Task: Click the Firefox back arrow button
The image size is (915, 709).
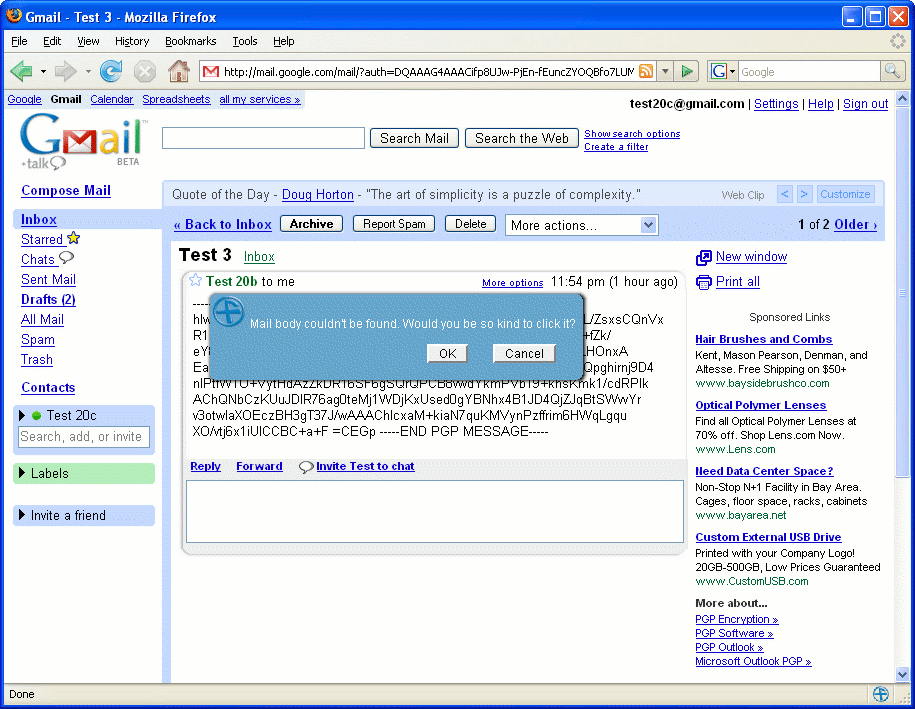Action: pyautogui.click(x=22, y=72)
